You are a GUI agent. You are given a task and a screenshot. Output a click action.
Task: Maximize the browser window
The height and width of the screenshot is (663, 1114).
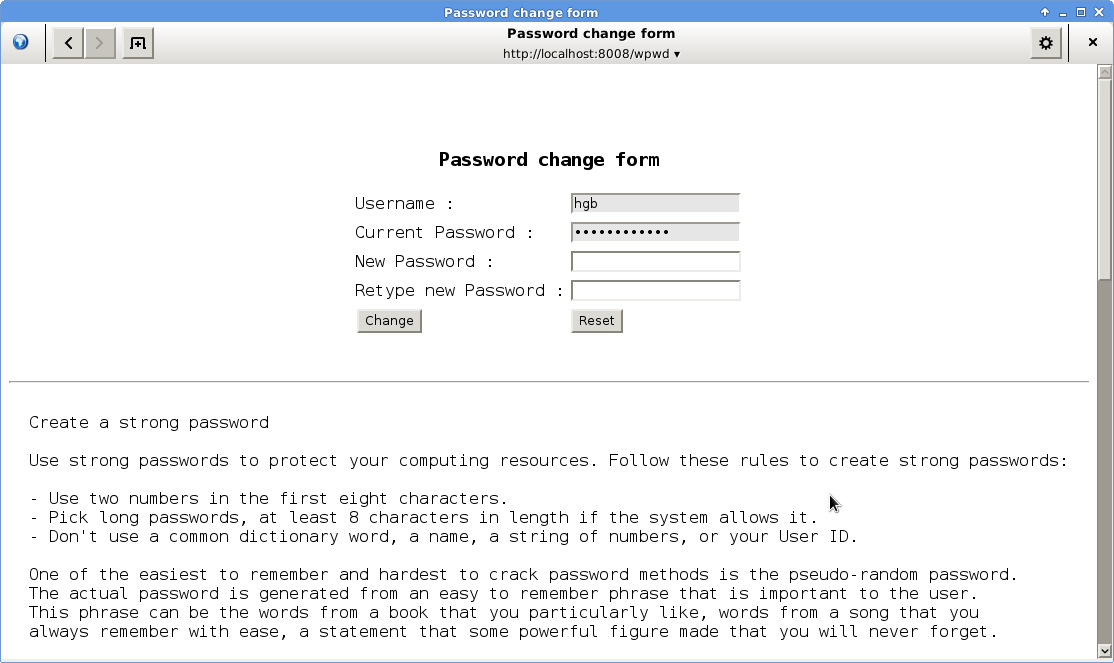1080,12
